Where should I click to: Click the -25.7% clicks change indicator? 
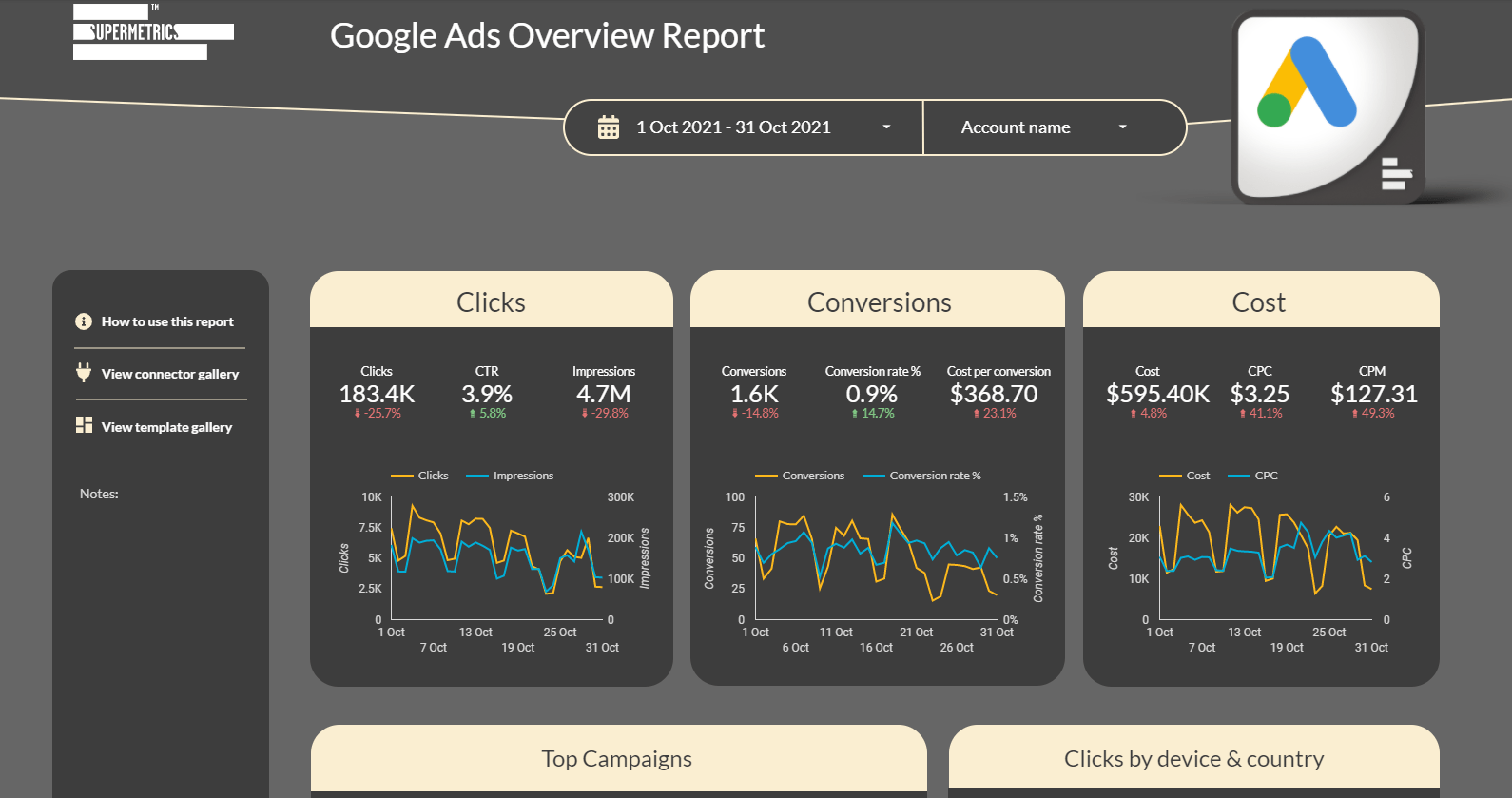tap(378, 414)
